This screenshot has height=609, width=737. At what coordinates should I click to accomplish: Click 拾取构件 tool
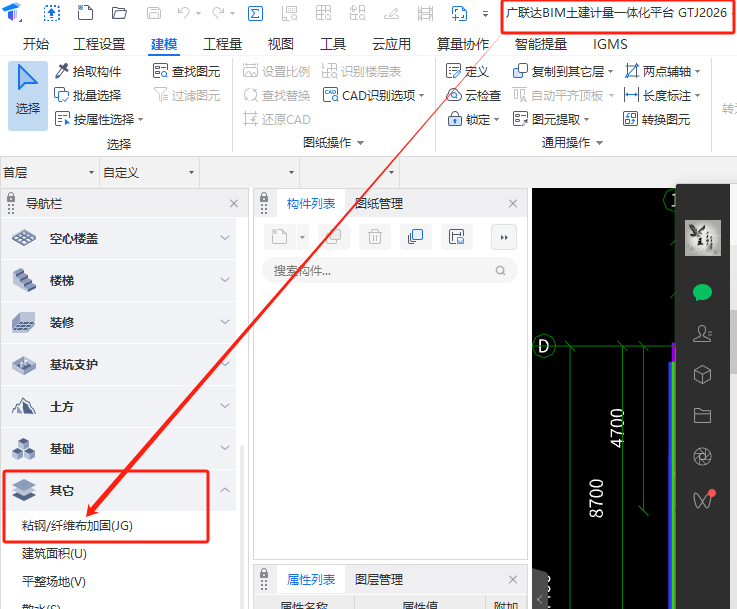[88, 71]
